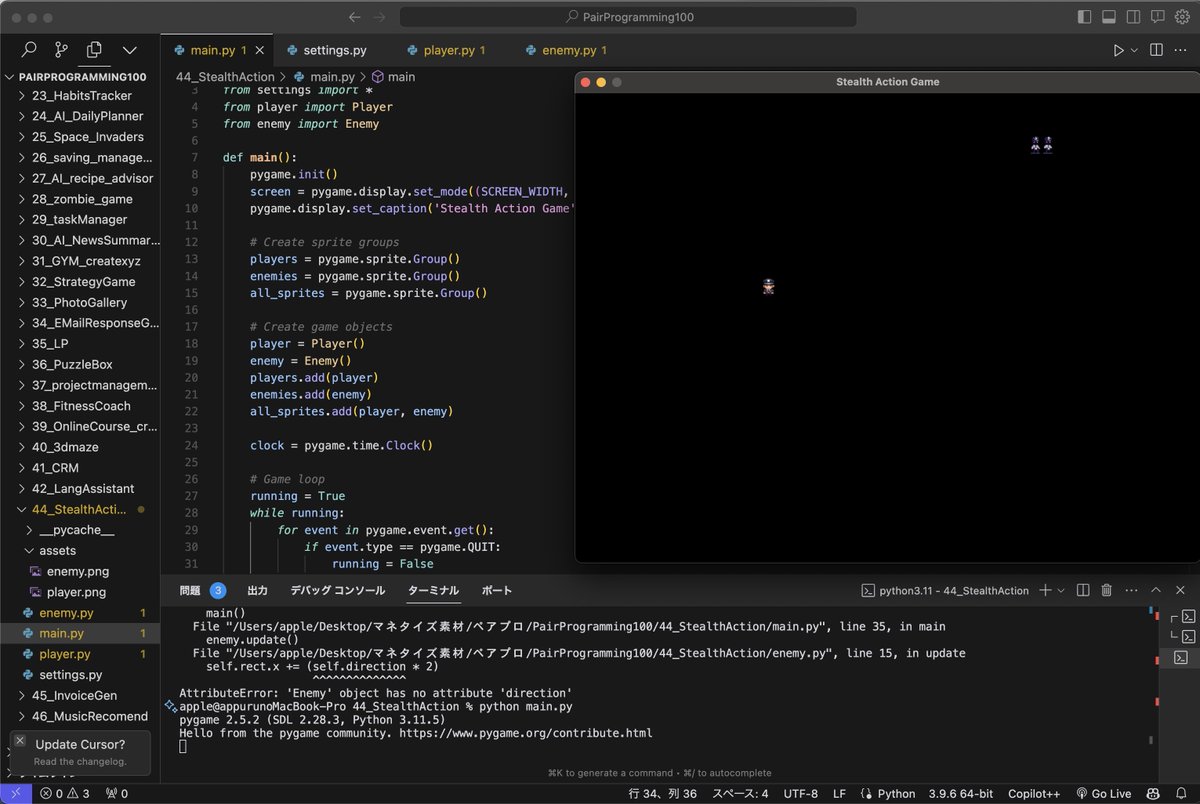
Task: Create a new terminal with plus icon
Action: [x=1045, y=591]
